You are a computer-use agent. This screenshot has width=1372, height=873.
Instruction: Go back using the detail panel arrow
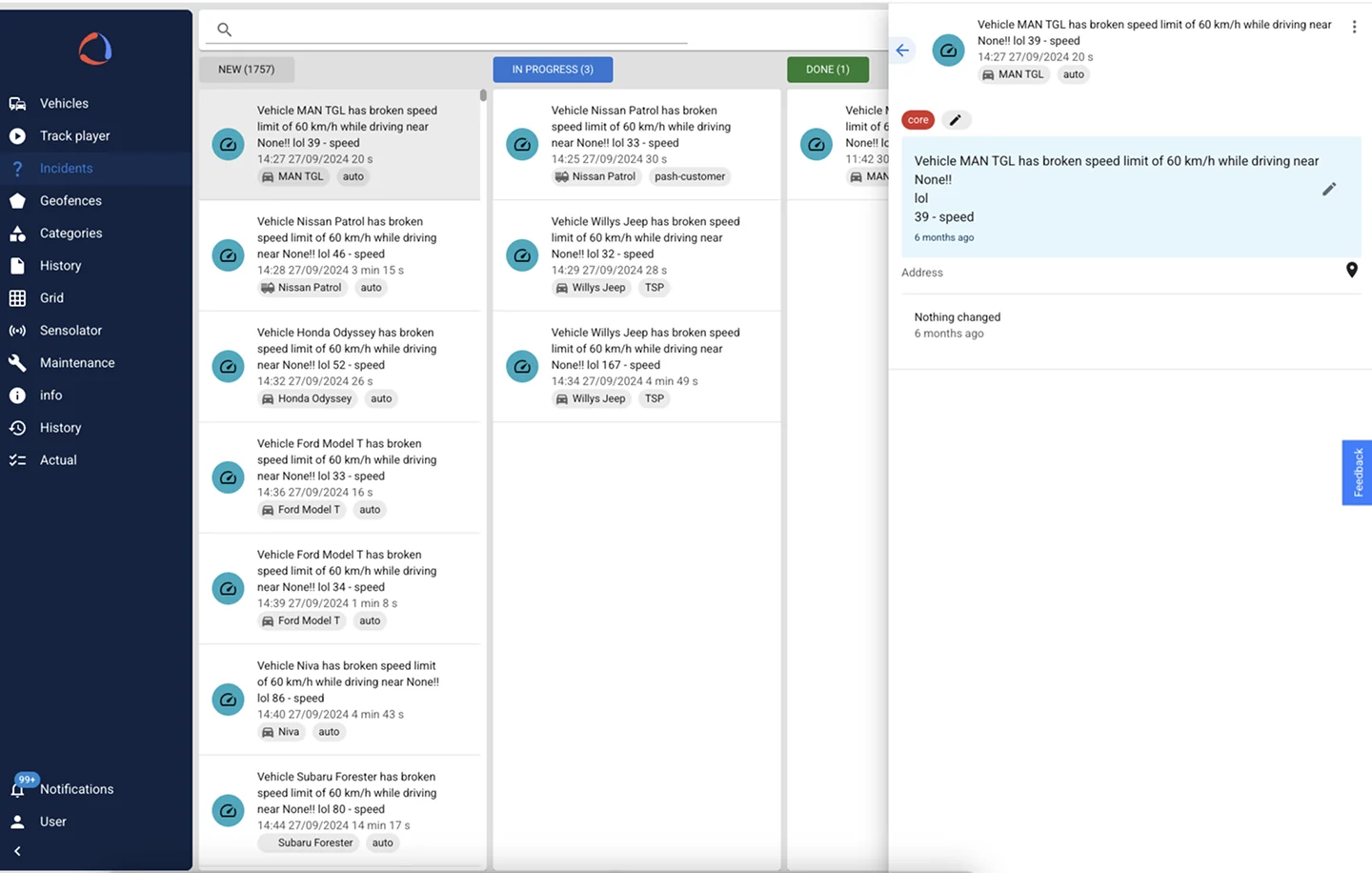pyautogui.click(x=902, y=51)
